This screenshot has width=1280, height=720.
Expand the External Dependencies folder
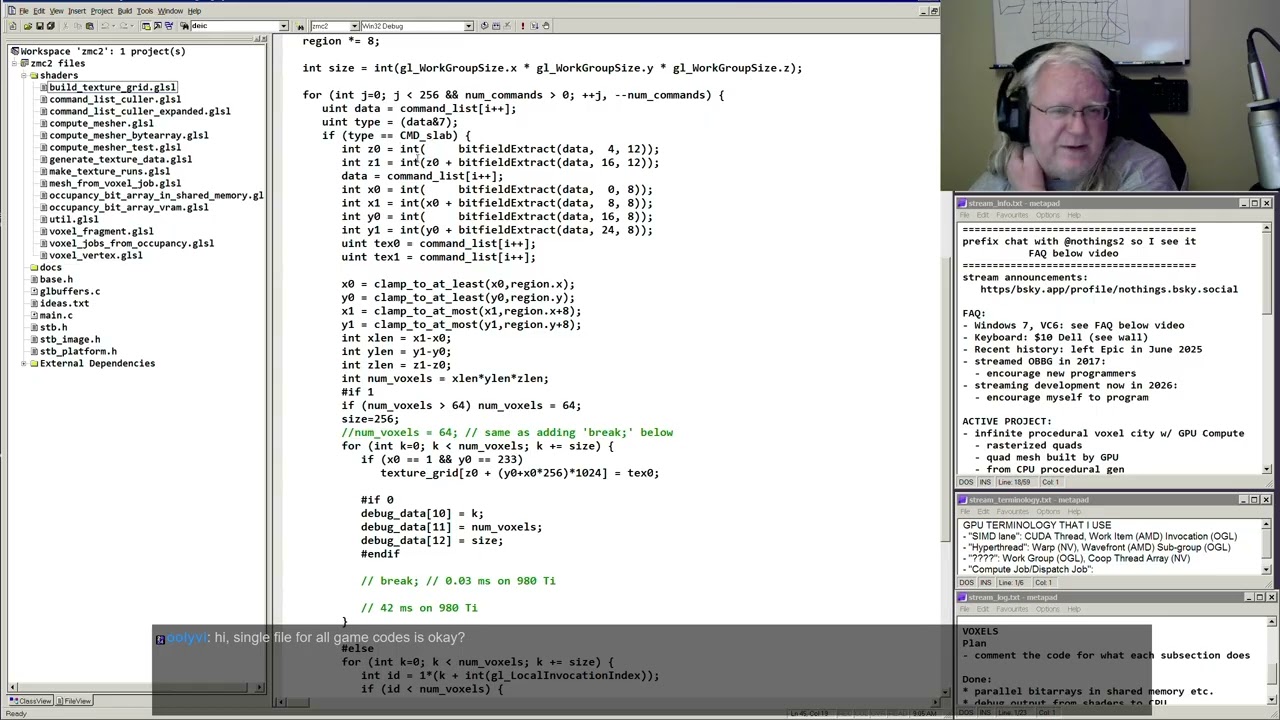23,363
